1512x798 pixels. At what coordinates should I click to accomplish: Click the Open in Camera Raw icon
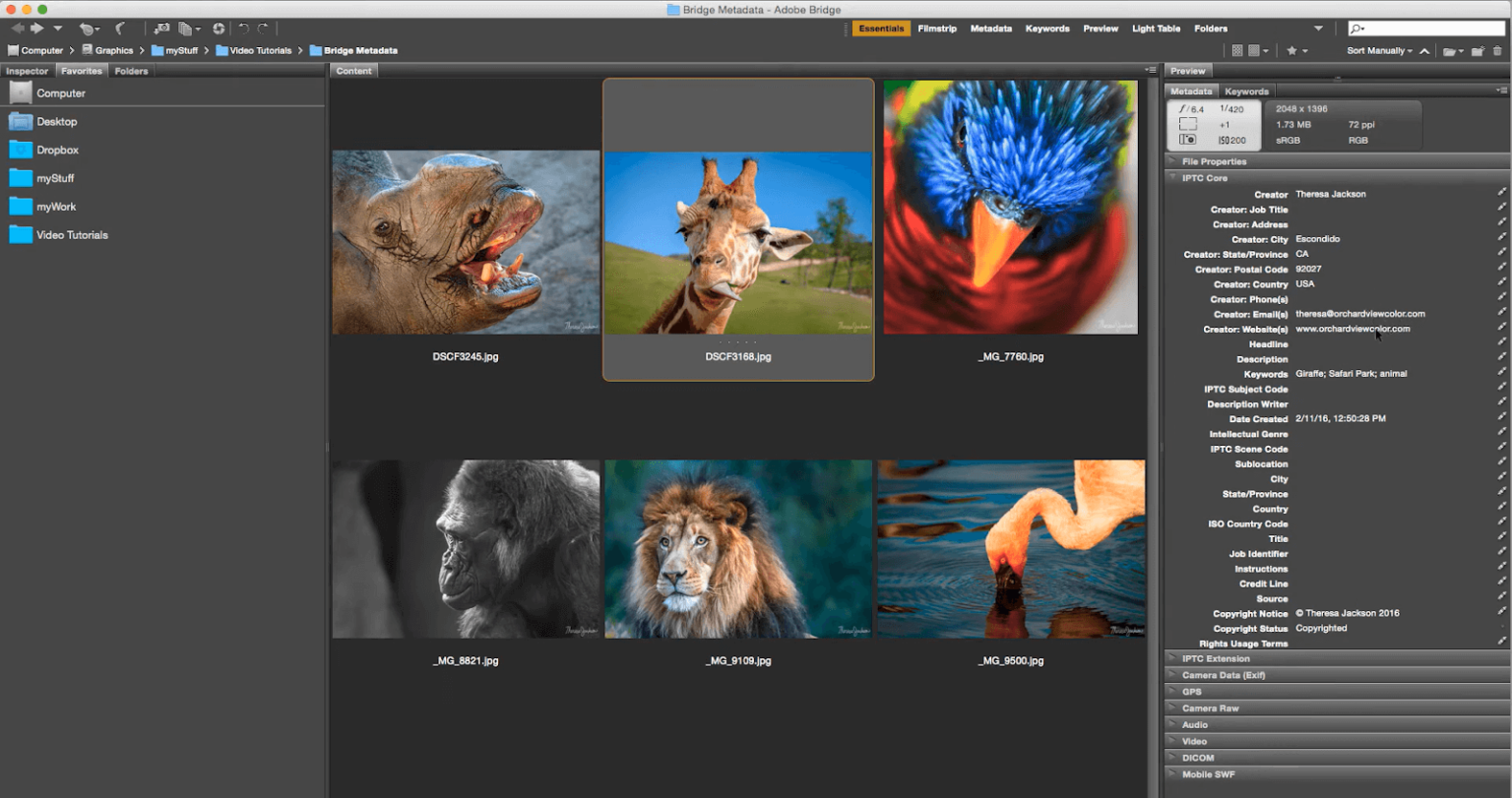coord(220,29)
